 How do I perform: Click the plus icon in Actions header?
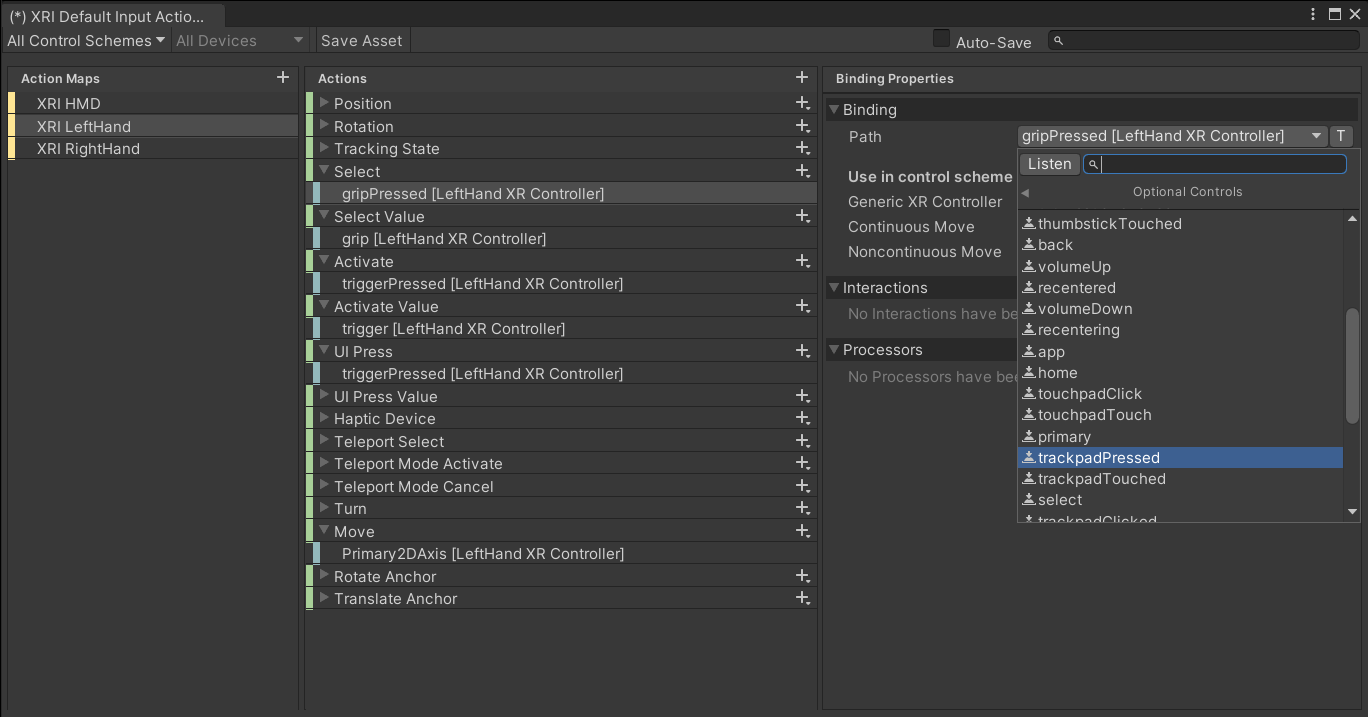(801, 78)
